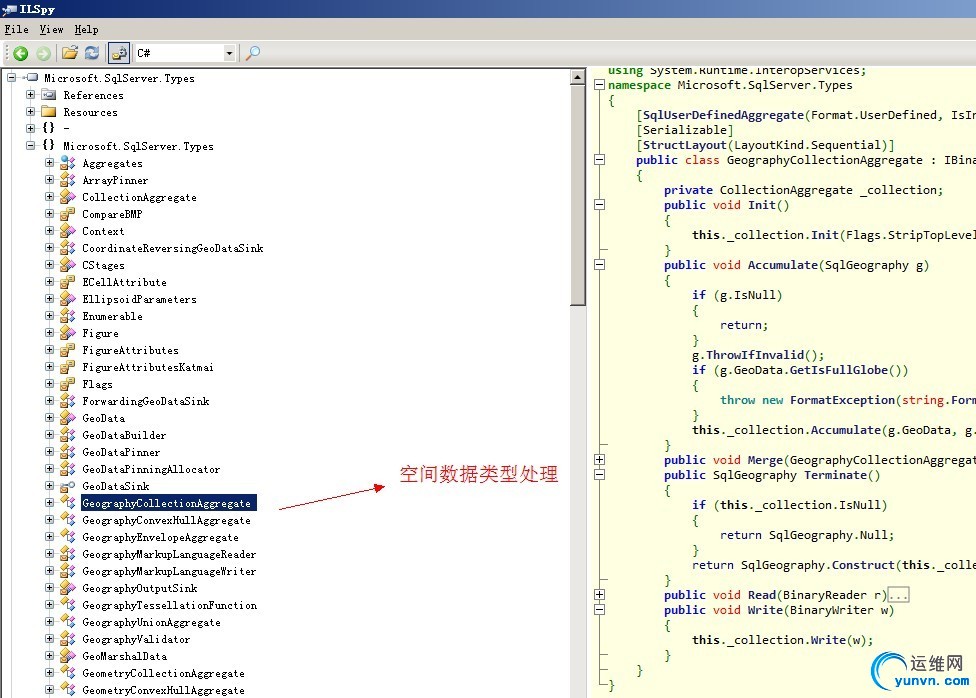The image size is (976, 698).
Task: Expand the folded Read(BinaryReader r) method
Action: click(x=599, y=595)
